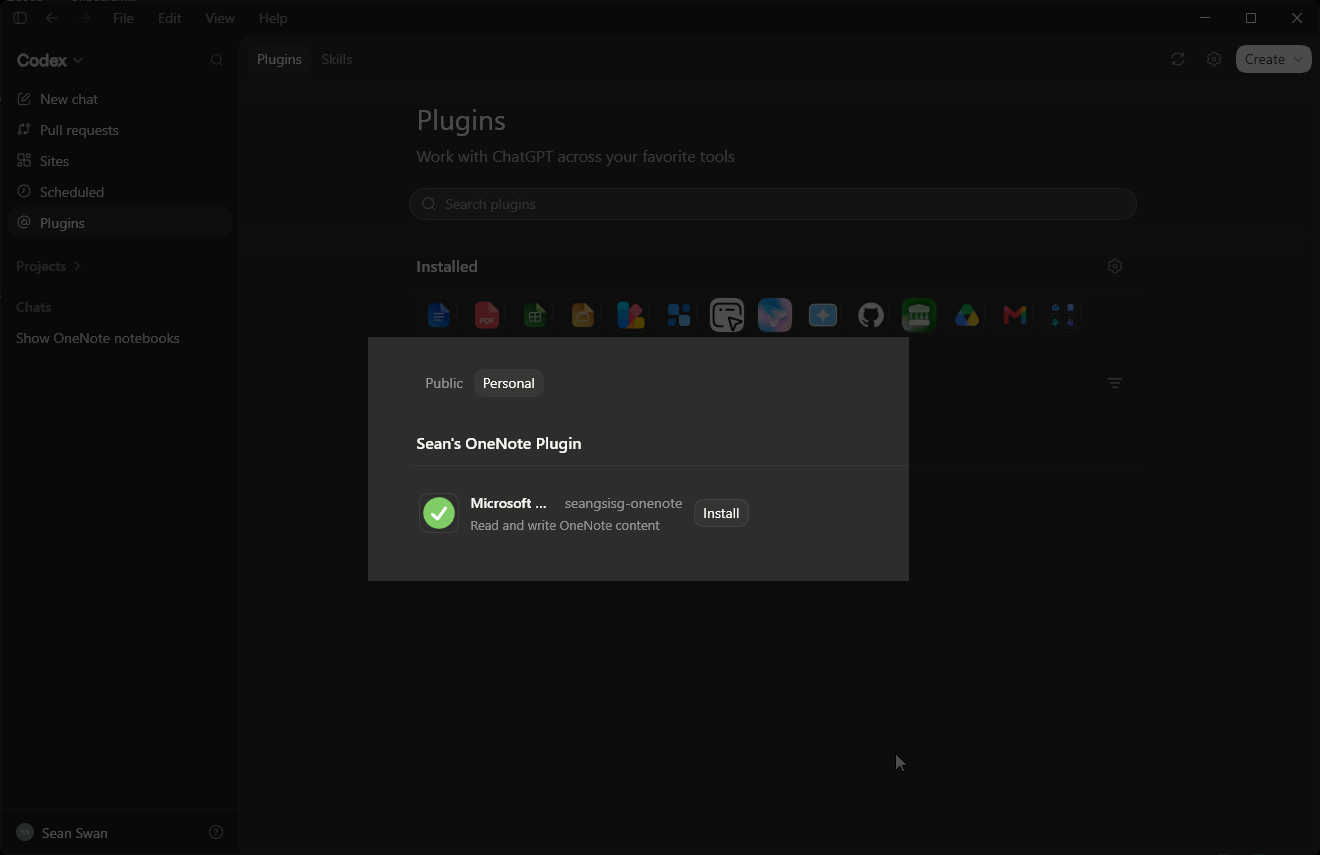Open the green bank building plugin icon
The height and width of the screenshot is (855, 1320).
tap(919, 315)
